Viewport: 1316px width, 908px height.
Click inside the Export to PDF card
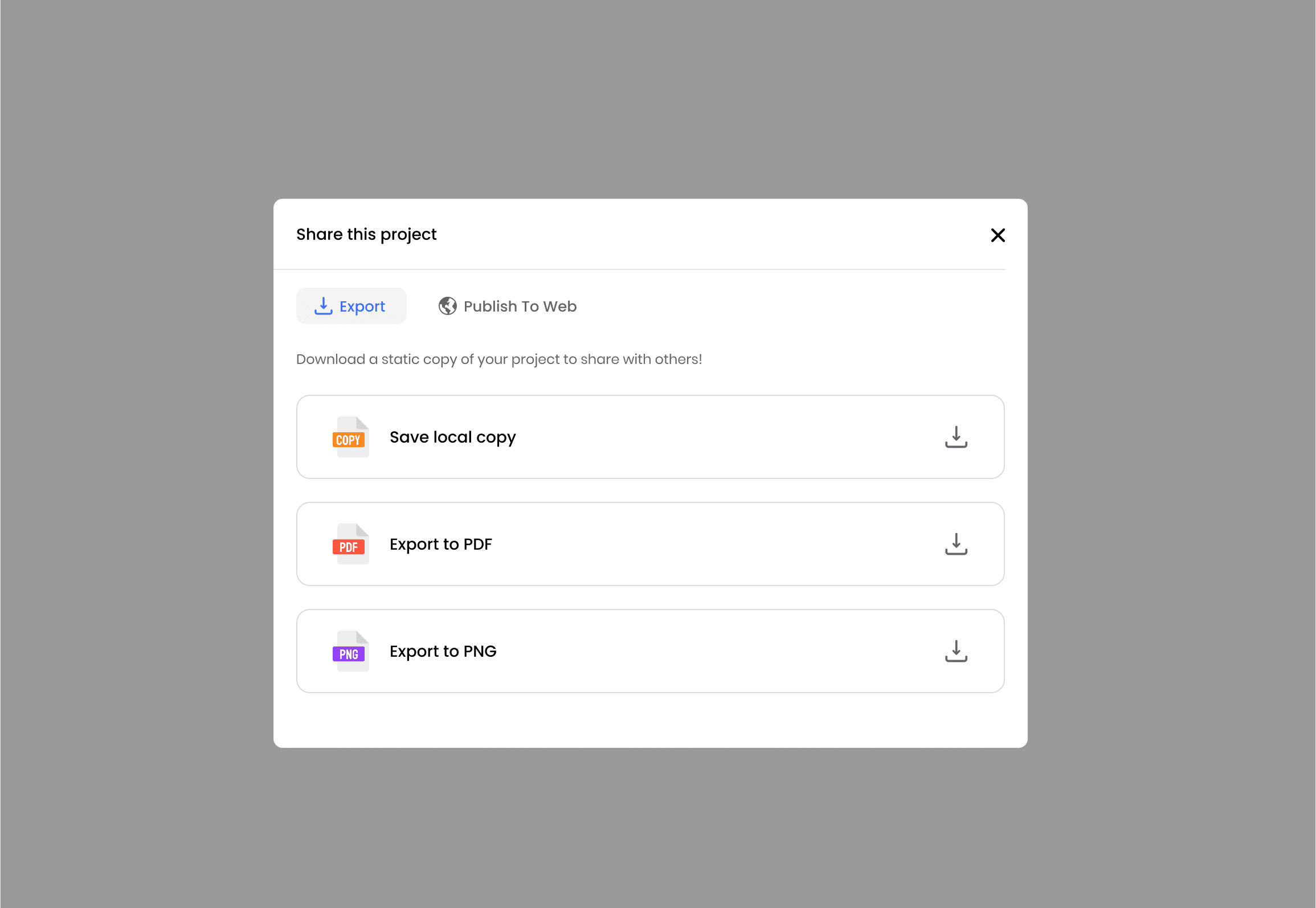click(x=650, y=544)
